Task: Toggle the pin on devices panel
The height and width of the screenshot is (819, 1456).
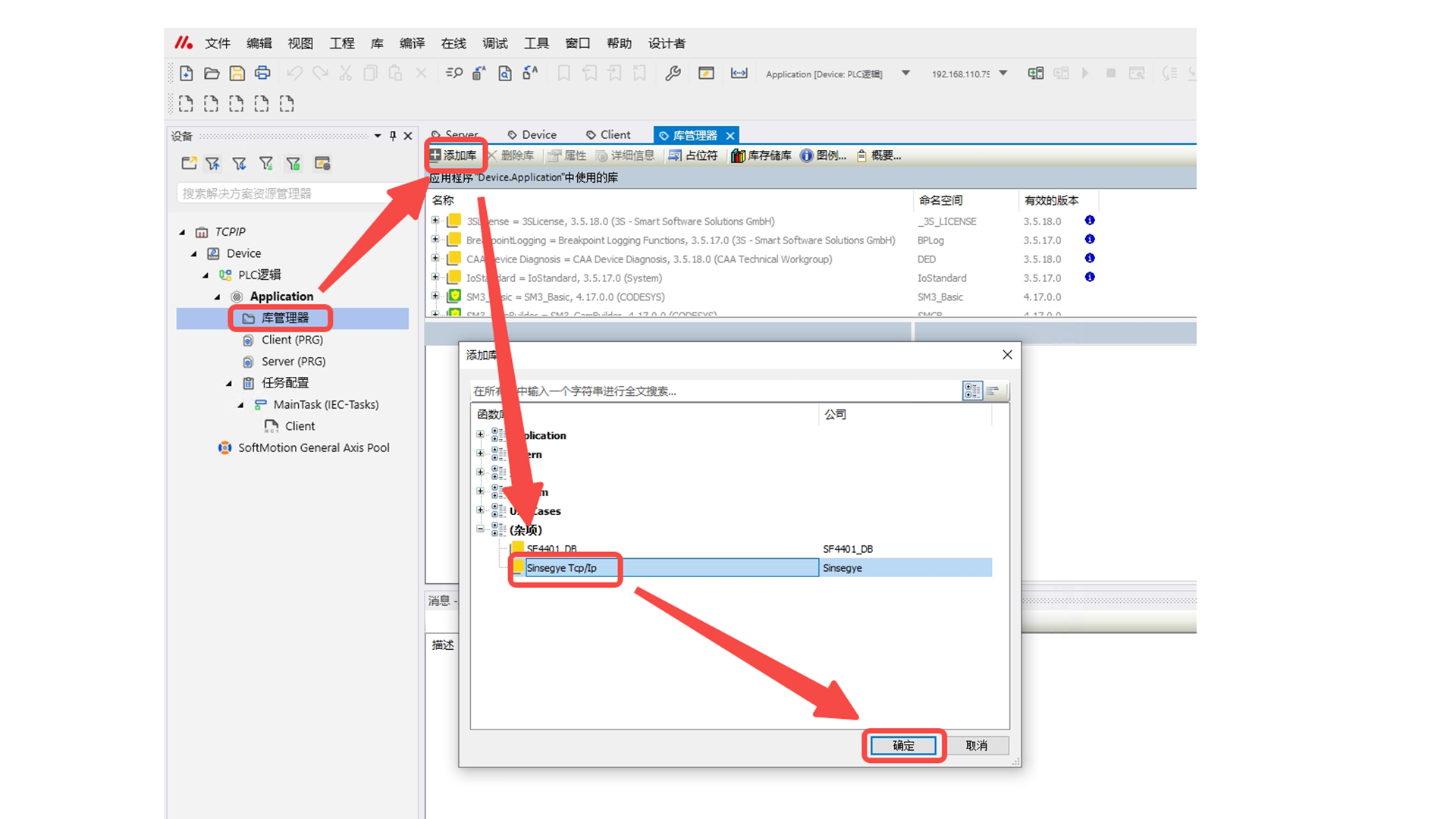Action: point(392,136)
